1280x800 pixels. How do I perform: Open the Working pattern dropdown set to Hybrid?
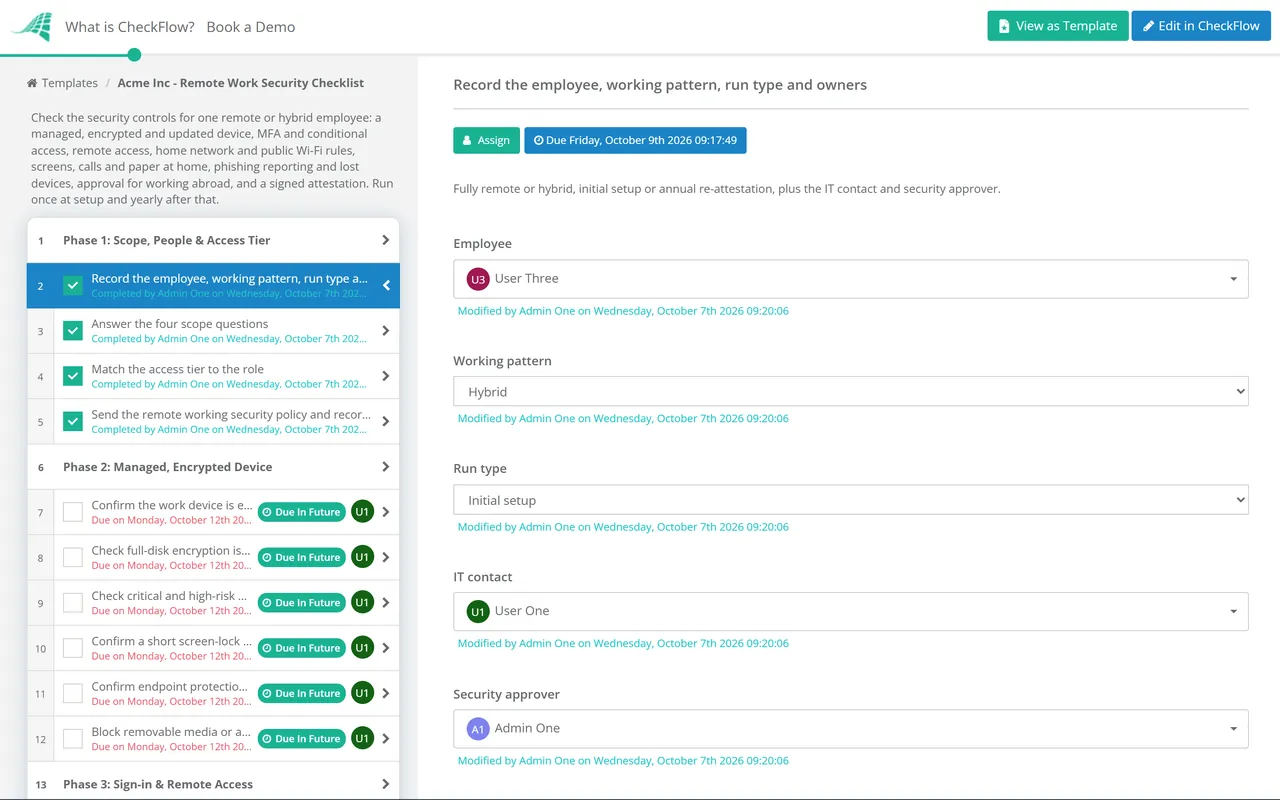pyautogui.click(x=851, y=392)
